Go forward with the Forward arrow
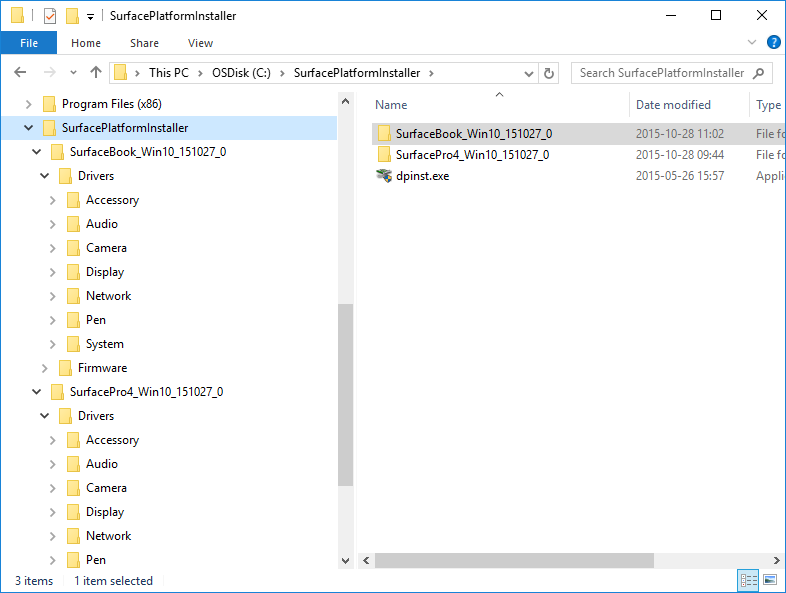786x593 pixels. coord(49,73)
